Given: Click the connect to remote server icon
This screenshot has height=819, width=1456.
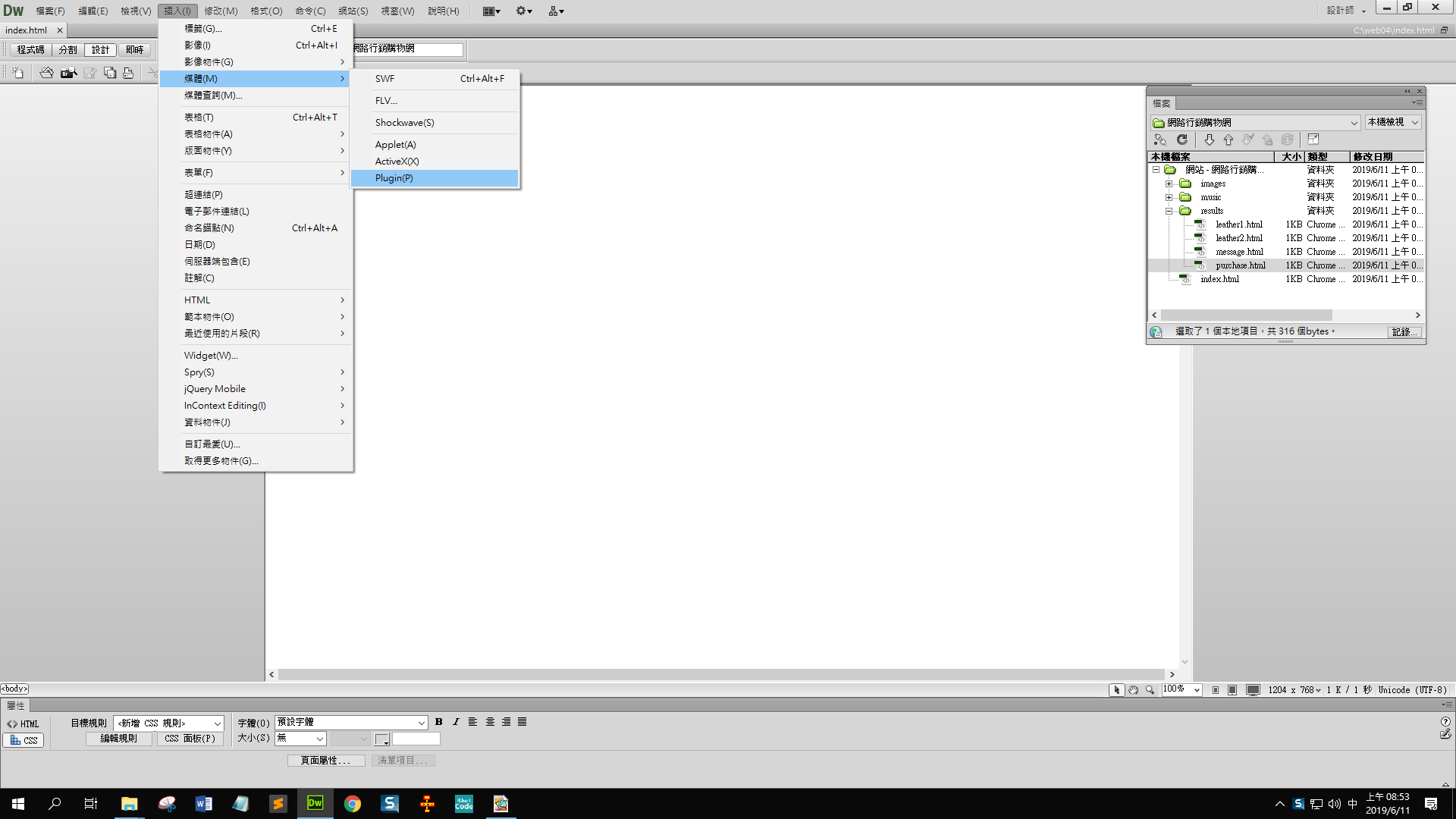Looking at the screenshot, I should [x=1159, y=140].
